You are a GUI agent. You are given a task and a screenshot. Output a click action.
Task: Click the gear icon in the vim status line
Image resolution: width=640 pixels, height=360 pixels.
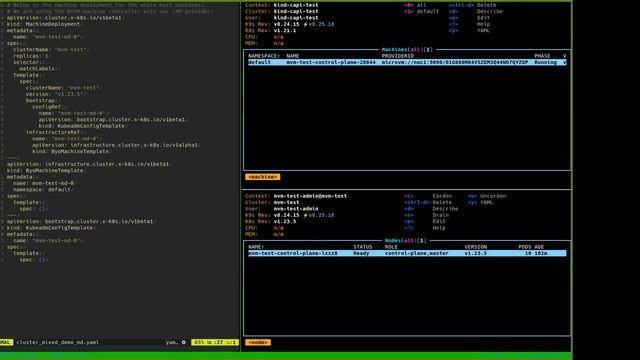[x=184, y=342]
